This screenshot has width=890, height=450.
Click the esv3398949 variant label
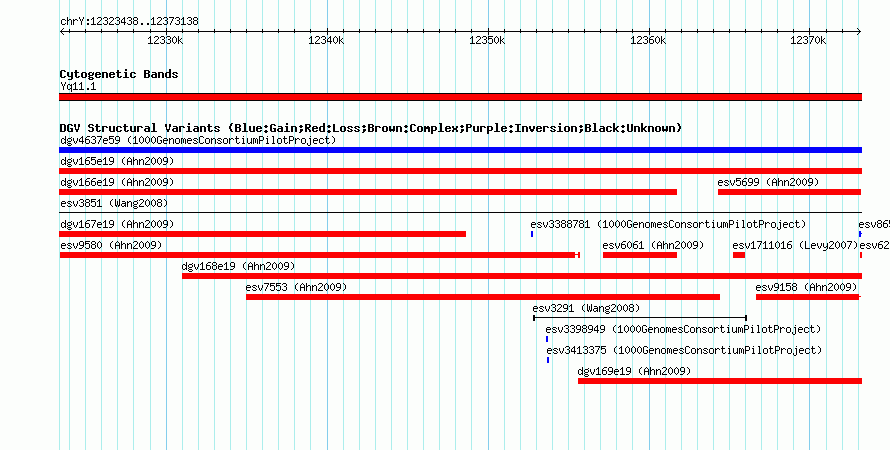(683, 329)
